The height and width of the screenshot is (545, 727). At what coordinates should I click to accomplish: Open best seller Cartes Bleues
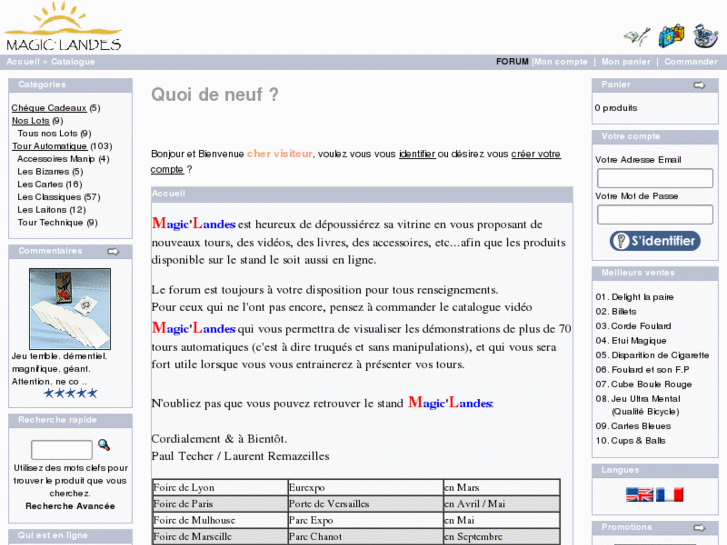(641, 426)
